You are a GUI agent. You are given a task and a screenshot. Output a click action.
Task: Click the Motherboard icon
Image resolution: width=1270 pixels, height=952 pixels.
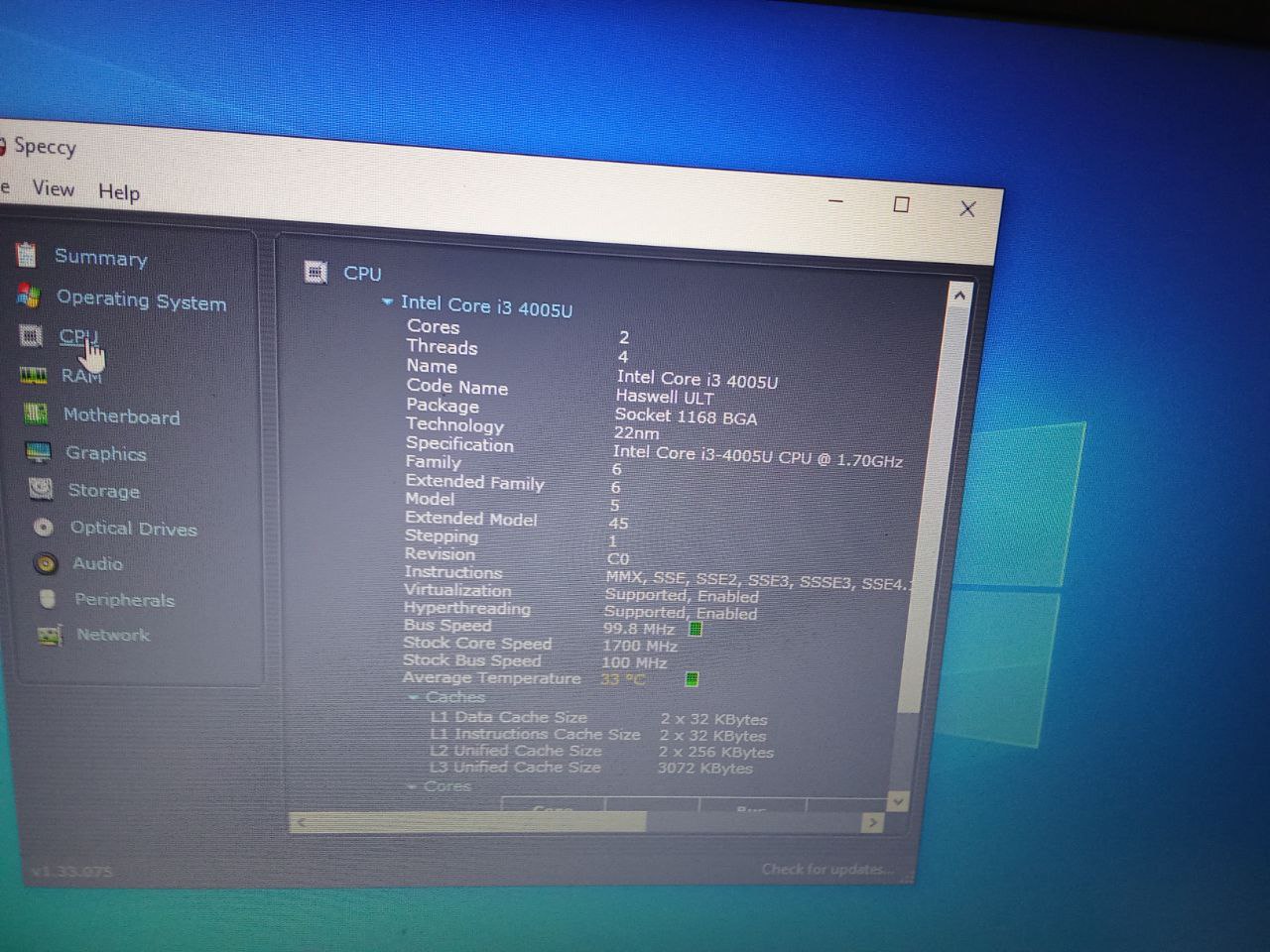[x=36, y=415]
